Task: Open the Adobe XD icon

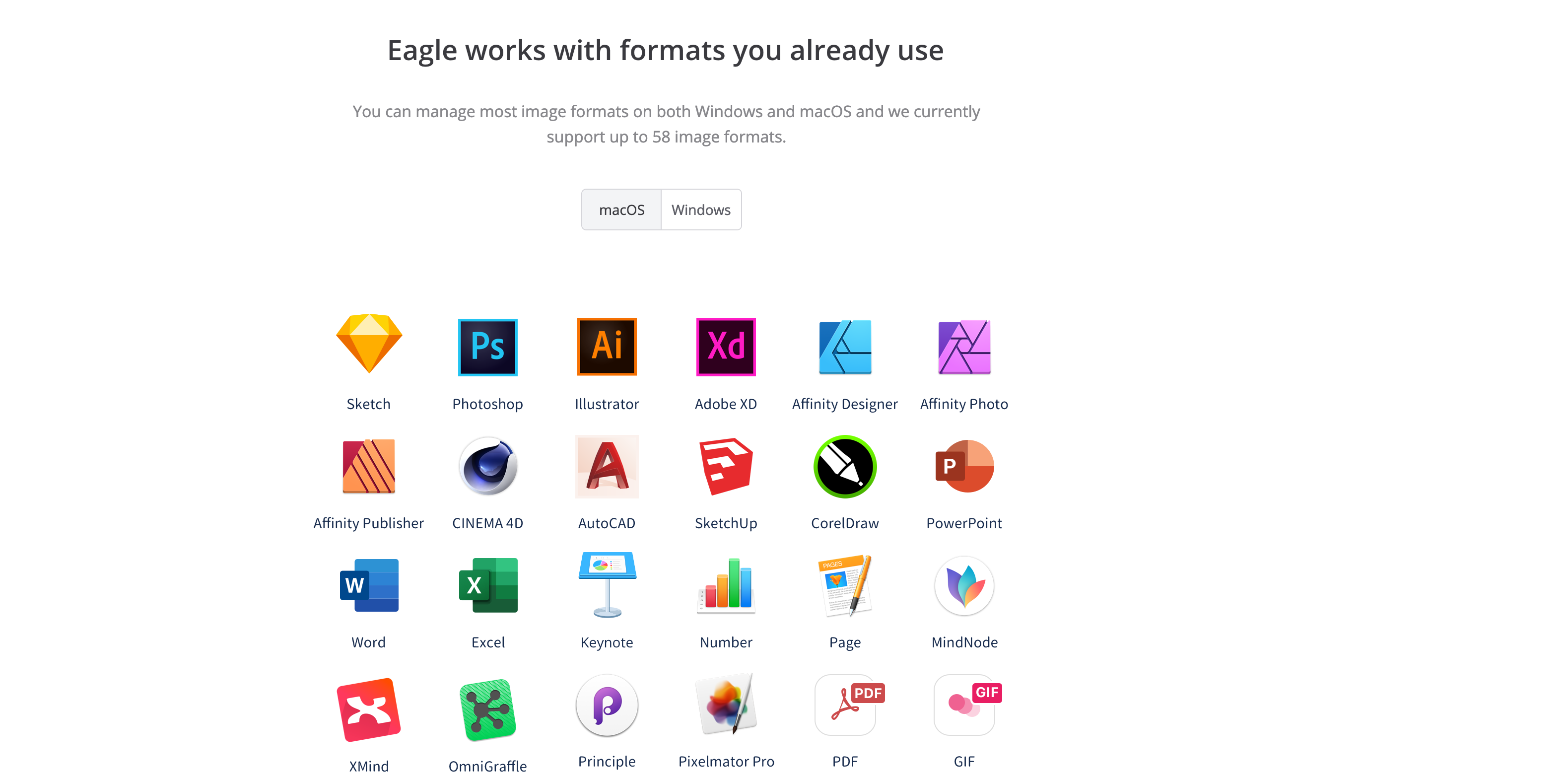Action: pyautogui.click(x=726, y=347)
